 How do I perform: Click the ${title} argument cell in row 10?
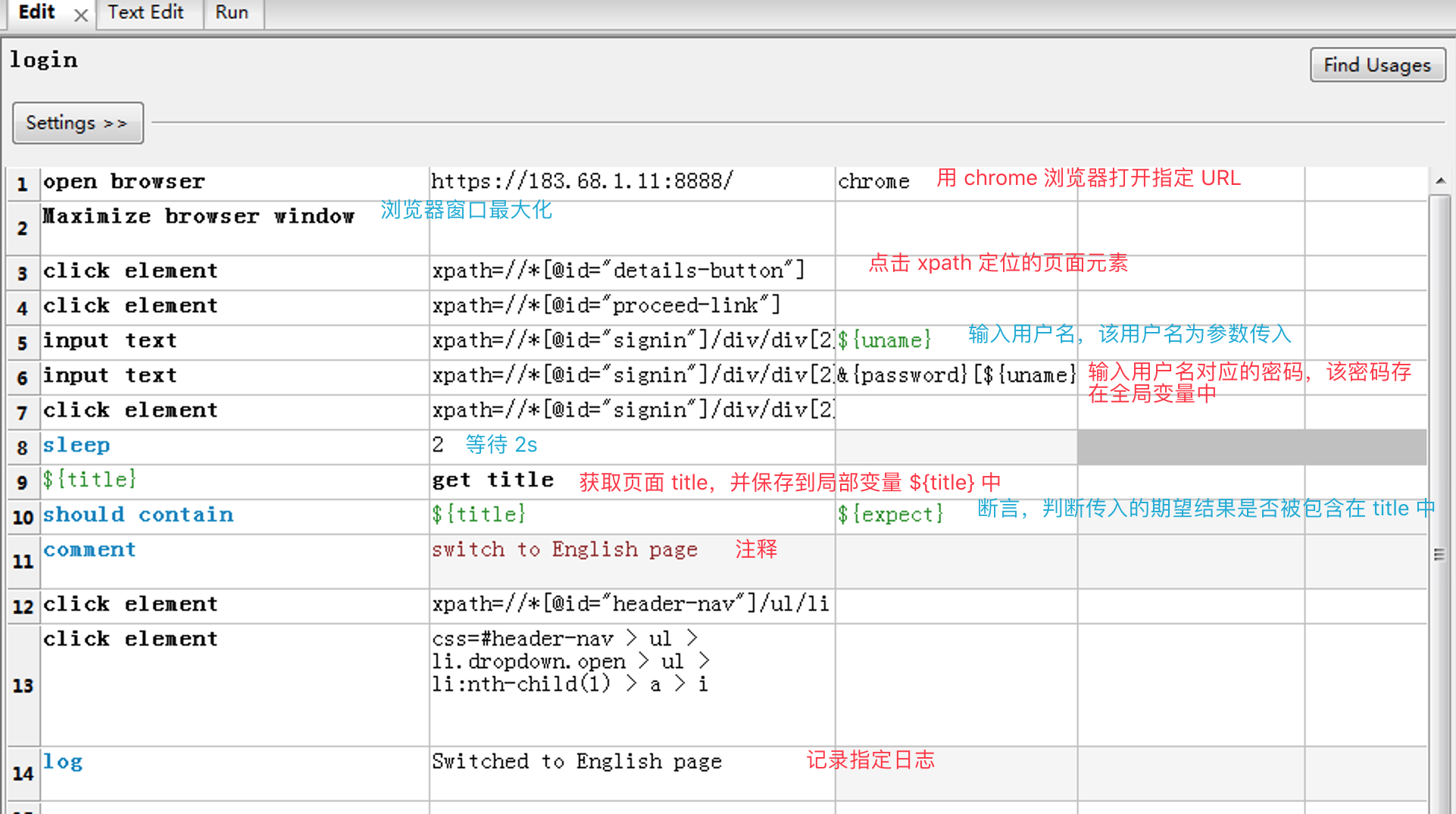point(632,517)
